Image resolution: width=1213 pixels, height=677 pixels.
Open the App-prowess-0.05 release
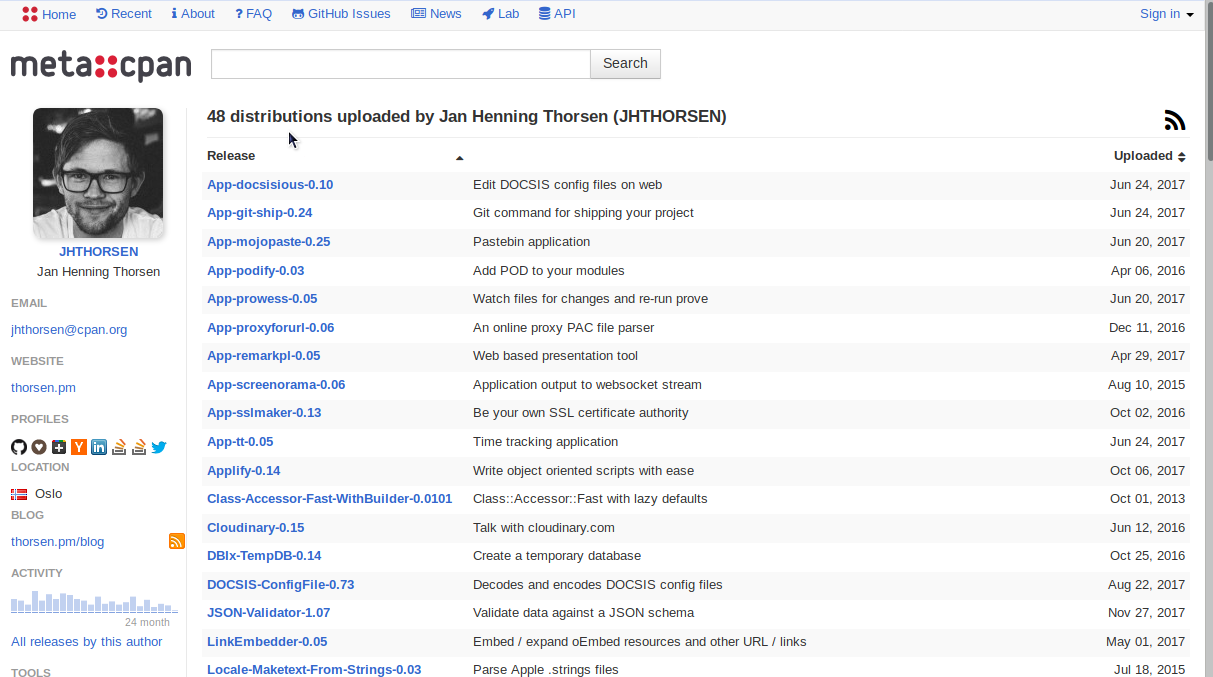coord(262,299)
